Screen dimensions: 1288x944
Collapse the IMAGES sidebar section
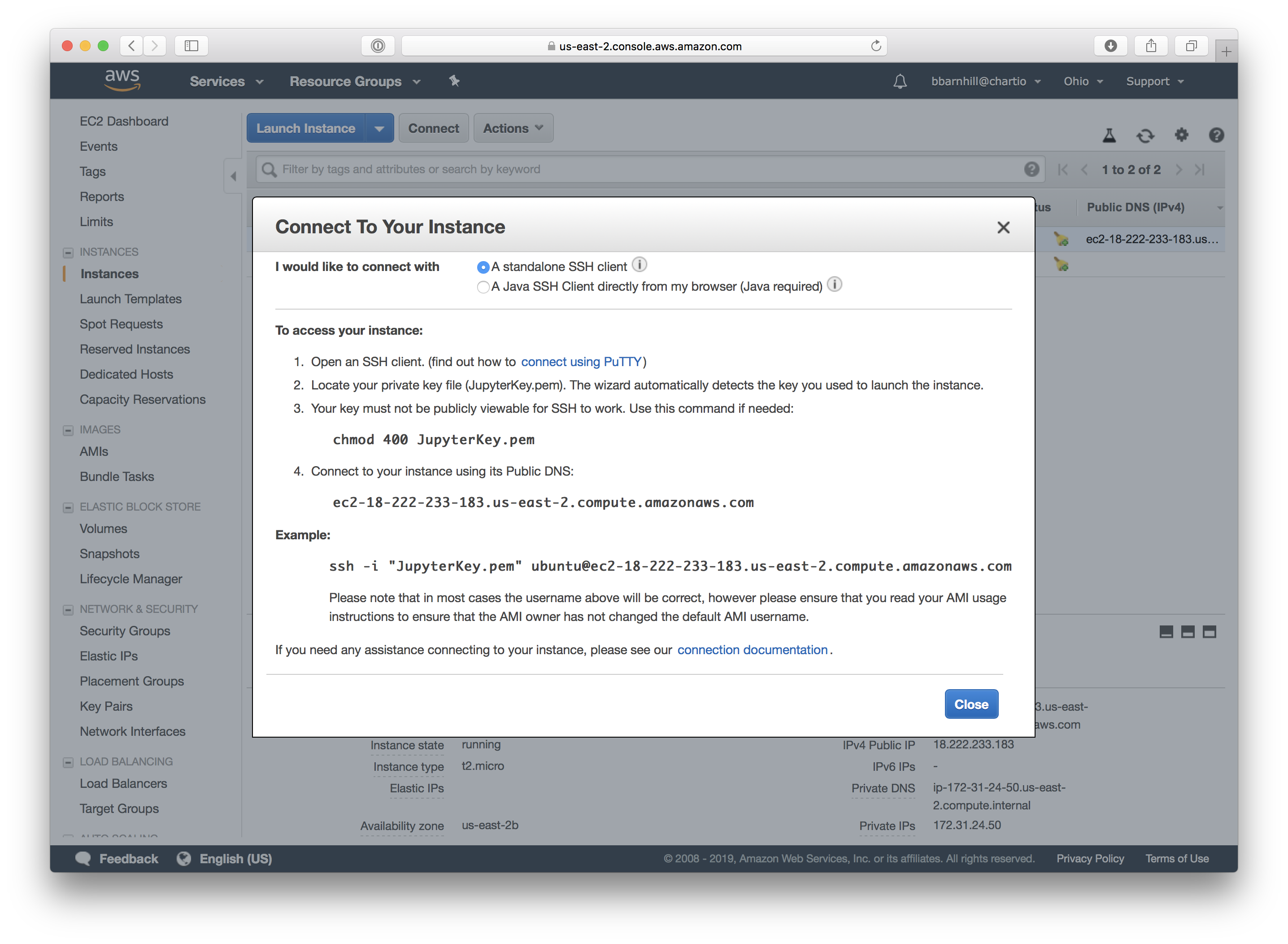coord(68,430)
